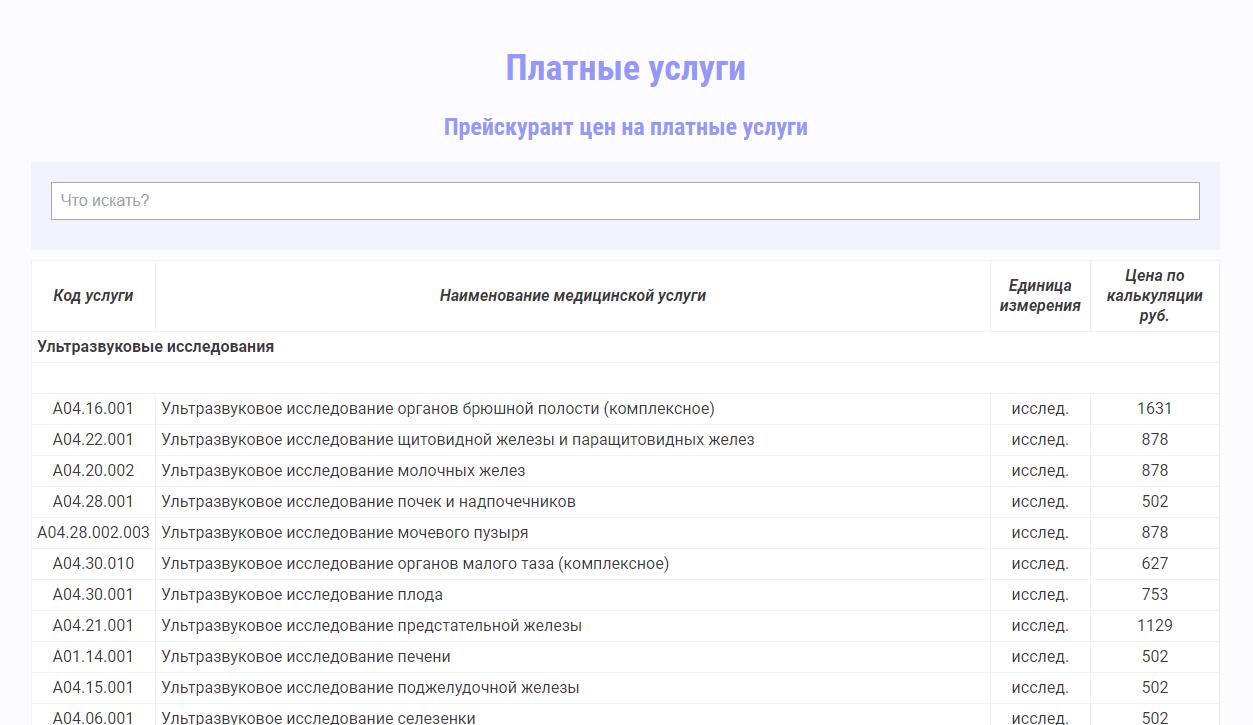Click price 502 in the поджелудочной железы row
1253x725 pixels.
(x=1155, y=688)
